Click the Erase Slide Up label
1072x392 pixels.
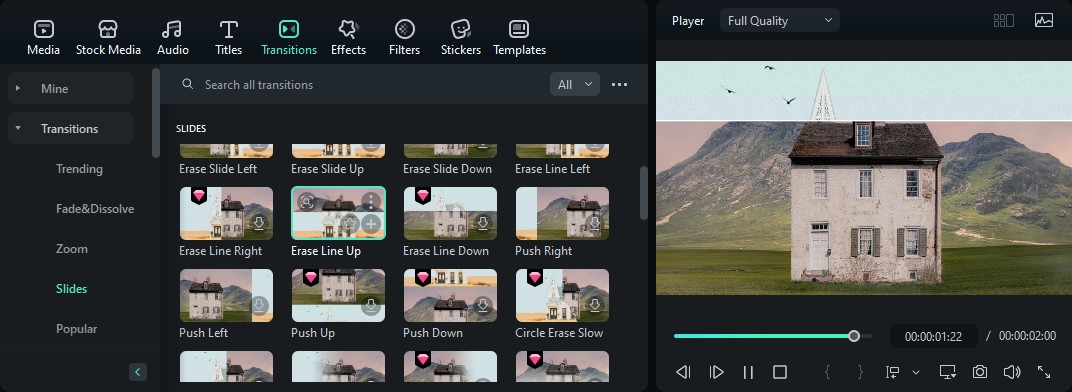coord(327,169)
